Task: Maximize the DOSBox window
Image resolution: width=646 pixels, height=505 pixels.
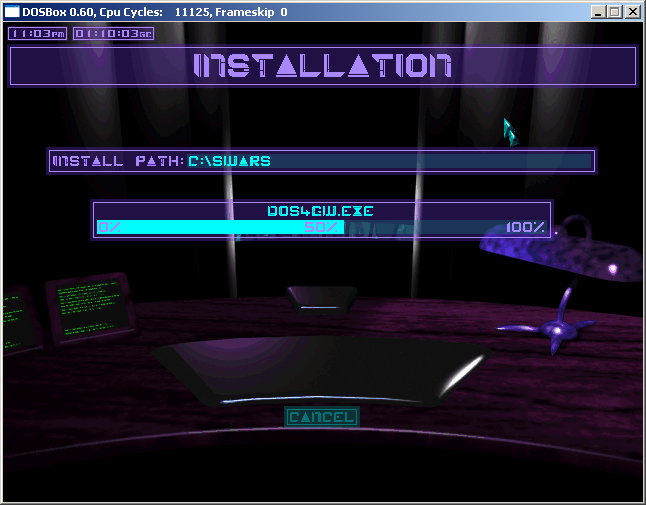Action: 614,12
